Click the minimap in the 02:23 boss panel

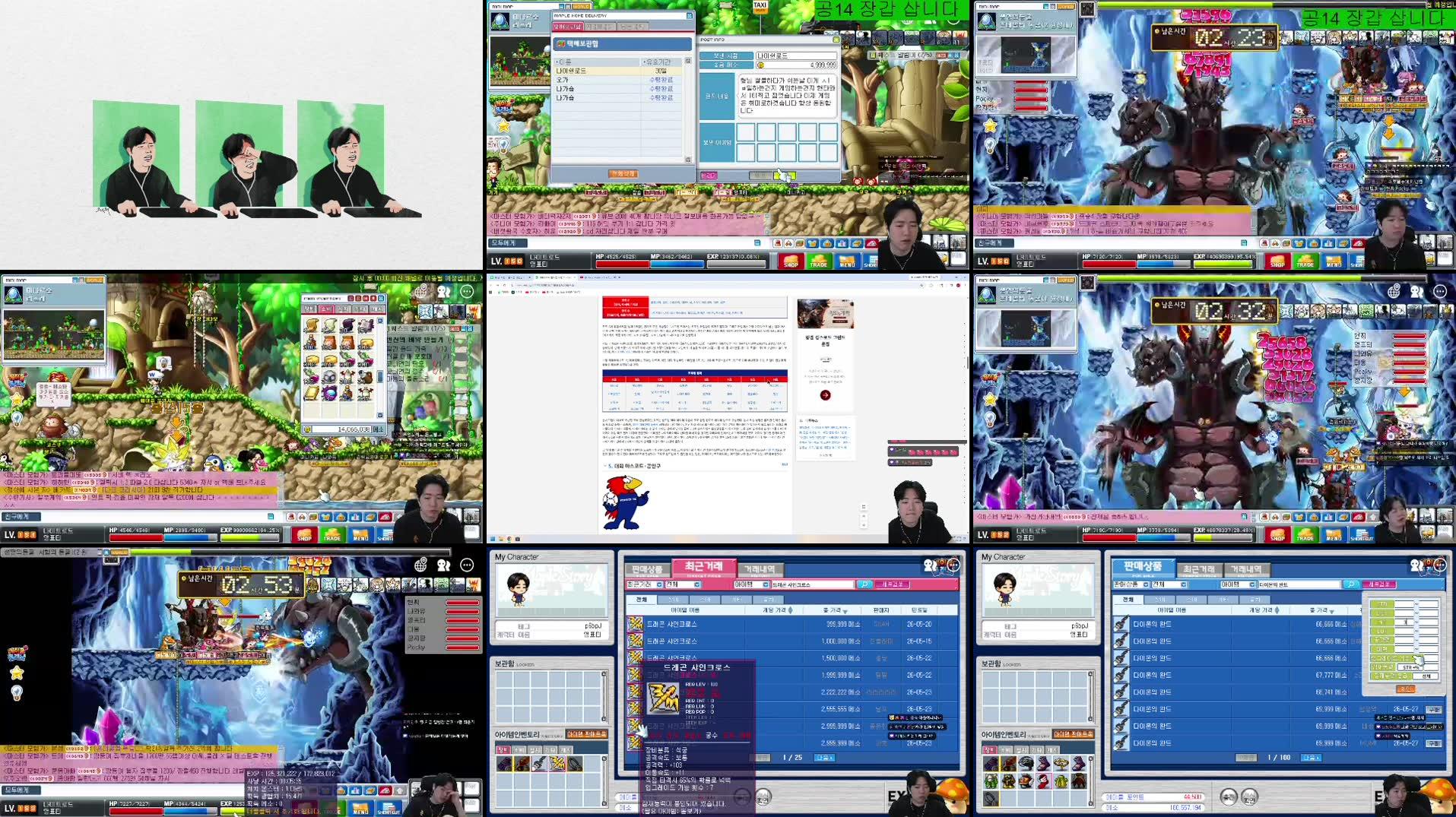[x=1026, y=55]
